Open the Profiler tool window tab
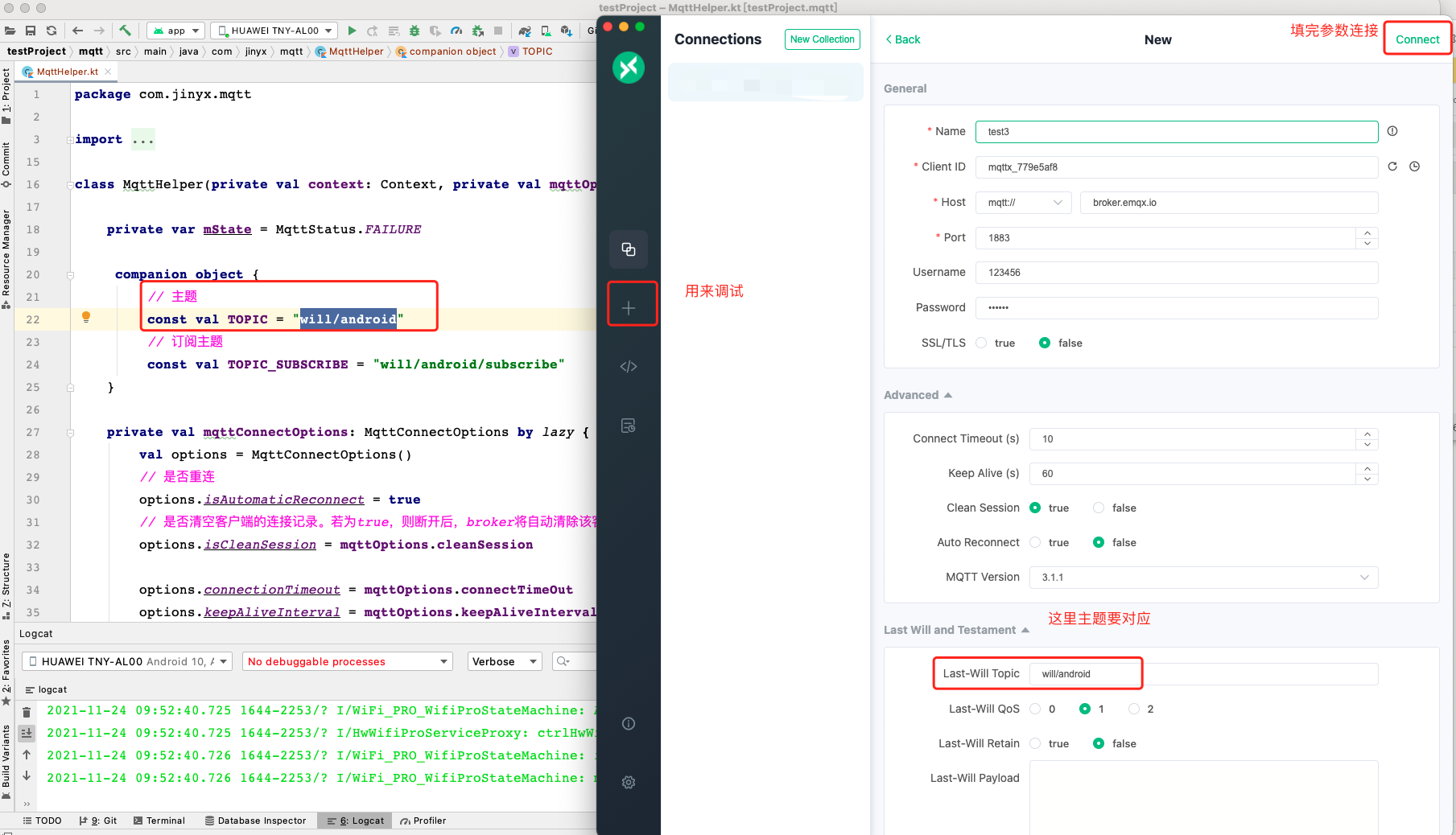Image resolution: width=1456 pixels, height=835 pixels. tap(423, 821)
